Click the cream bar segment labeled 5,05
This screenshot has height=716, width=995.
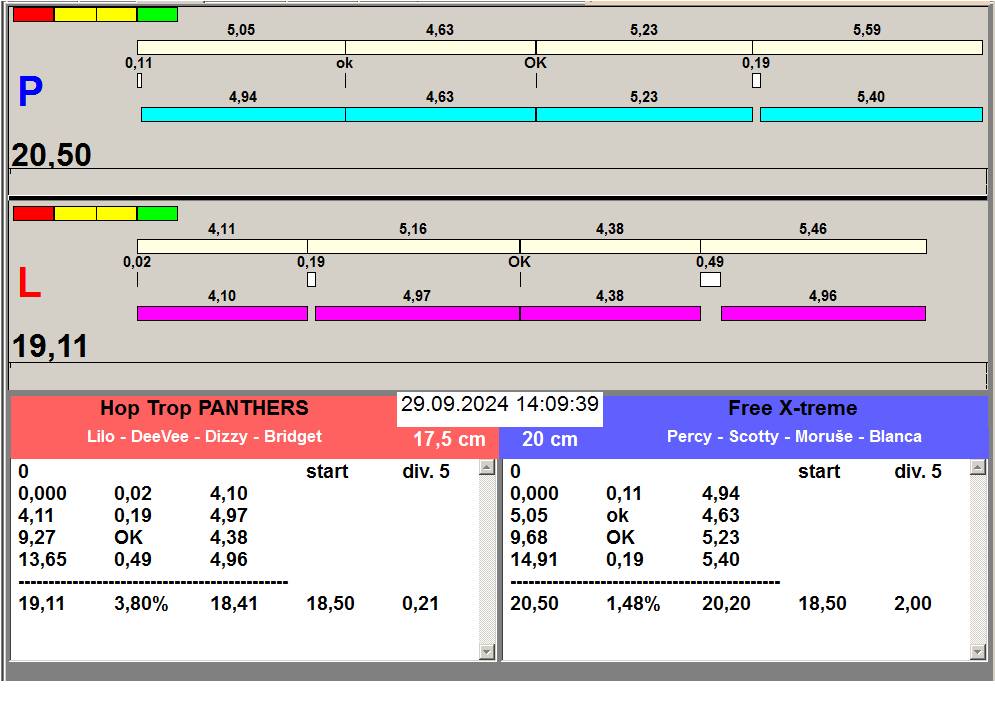[241, 47]
